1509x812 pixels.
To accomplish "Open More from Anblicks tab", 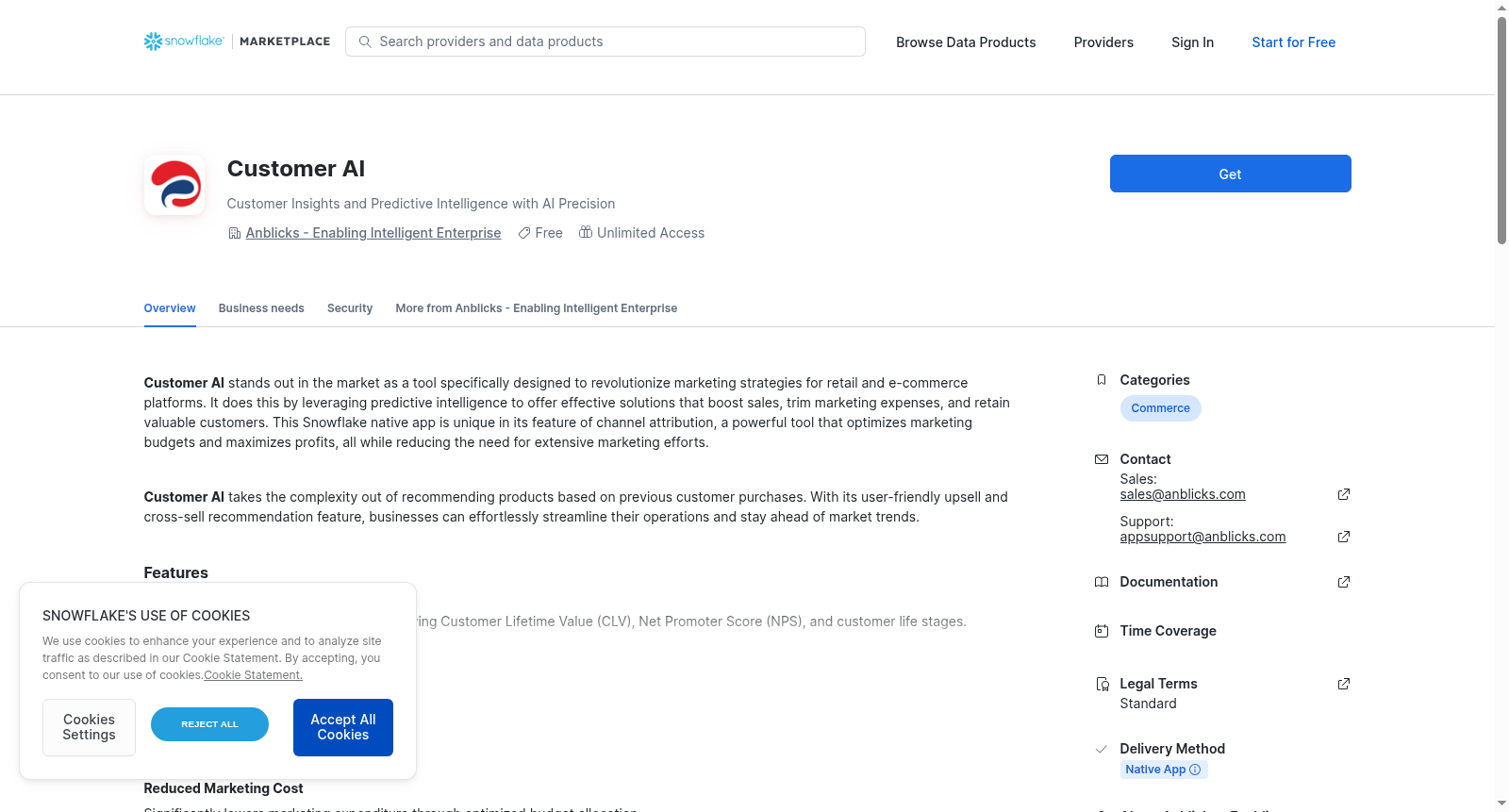I will pyautogui.click(x=537, y=308).
